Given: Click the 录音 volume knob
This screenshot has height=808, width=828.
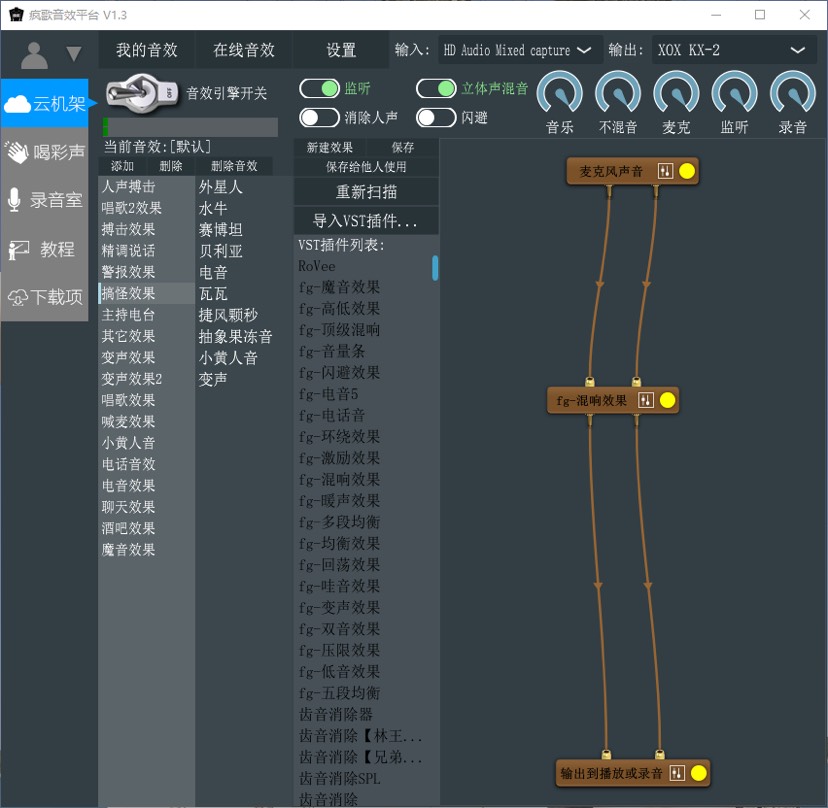Looking at the screenshot, I should click(793, 93).
